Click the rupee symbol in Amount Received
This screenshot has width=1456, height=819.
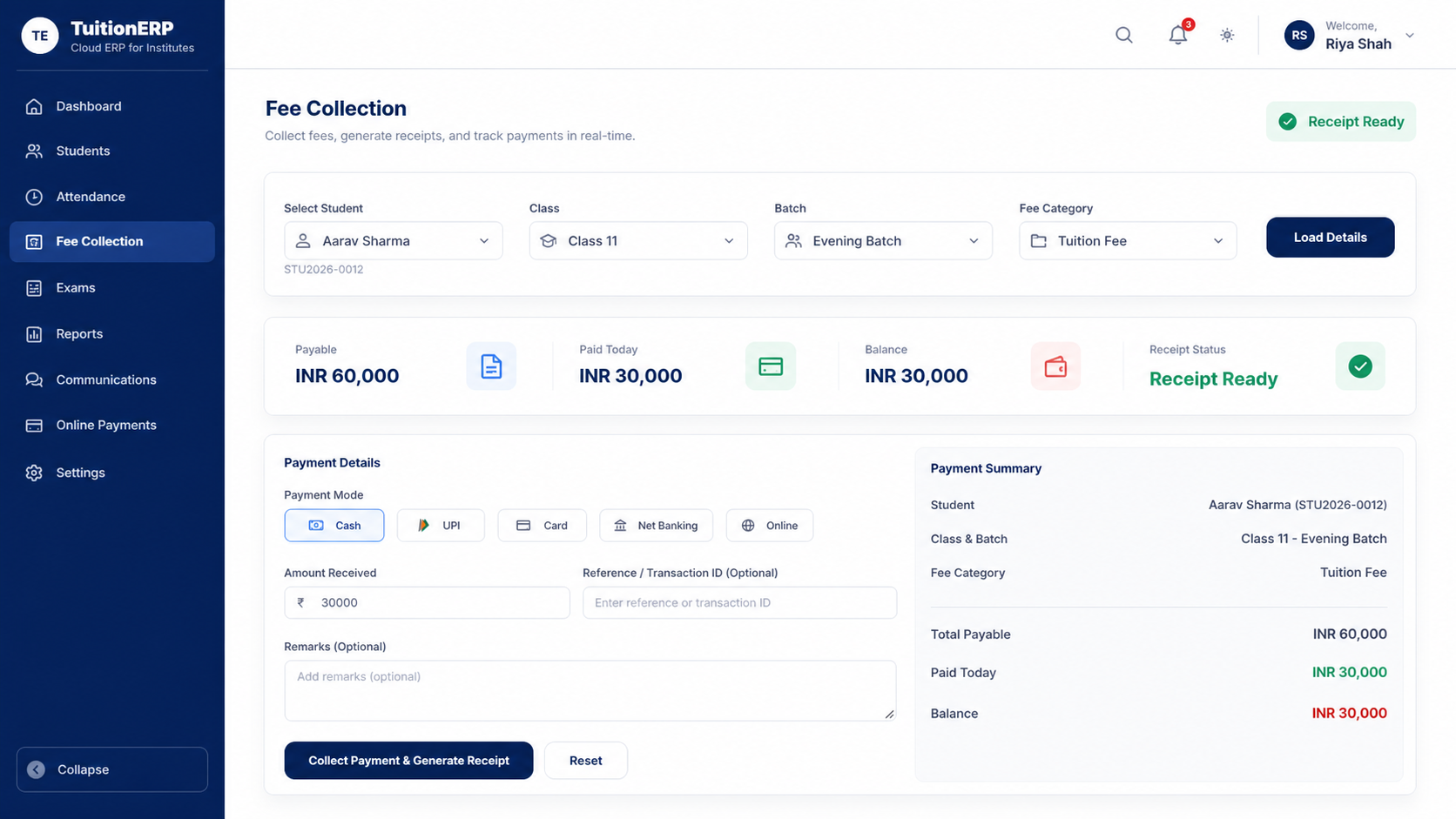point(301,602)
